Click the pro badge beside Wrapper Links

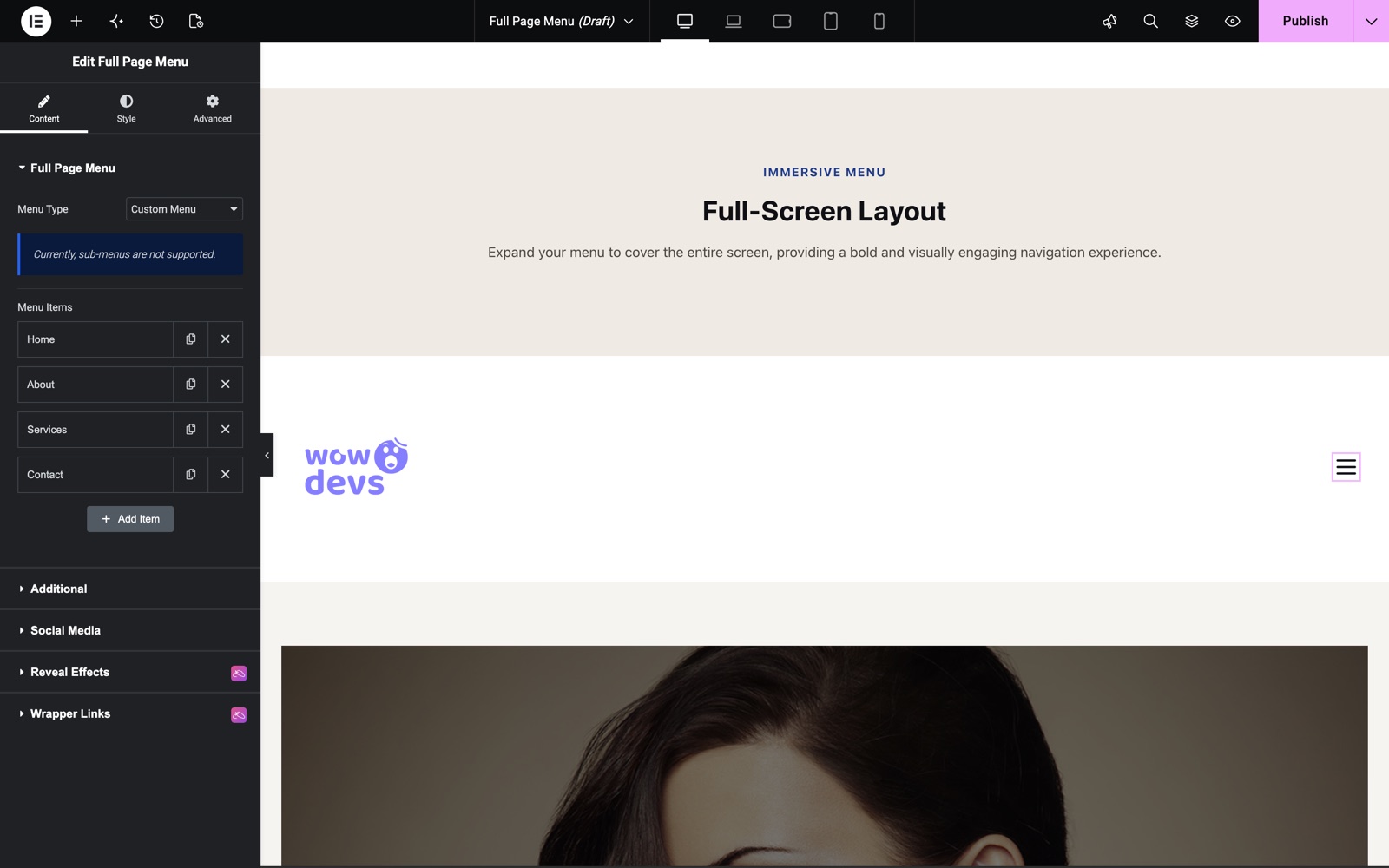point(239,714)
